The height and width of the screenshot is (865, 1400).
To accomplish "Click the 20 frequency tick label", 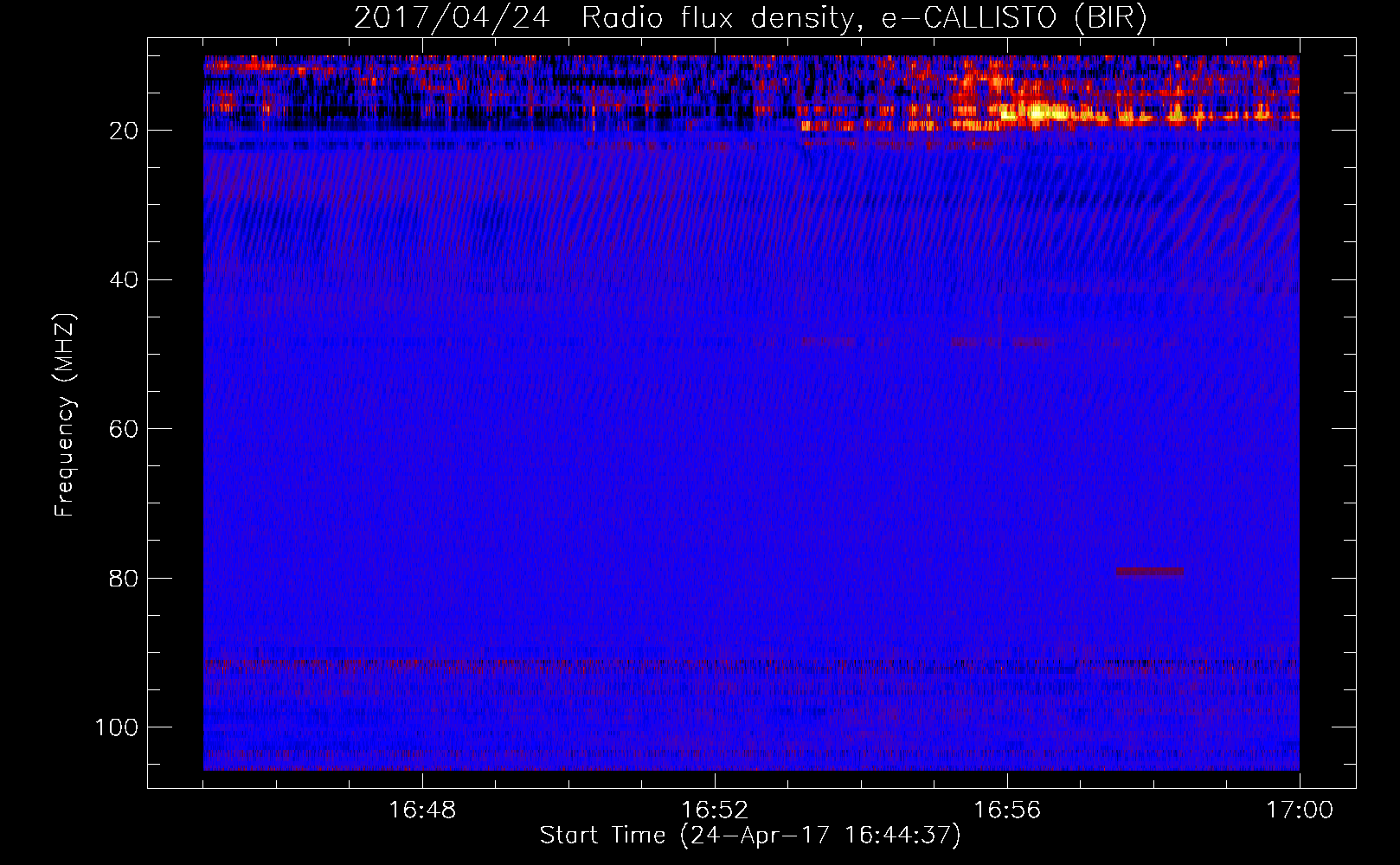I will point(125,131).
